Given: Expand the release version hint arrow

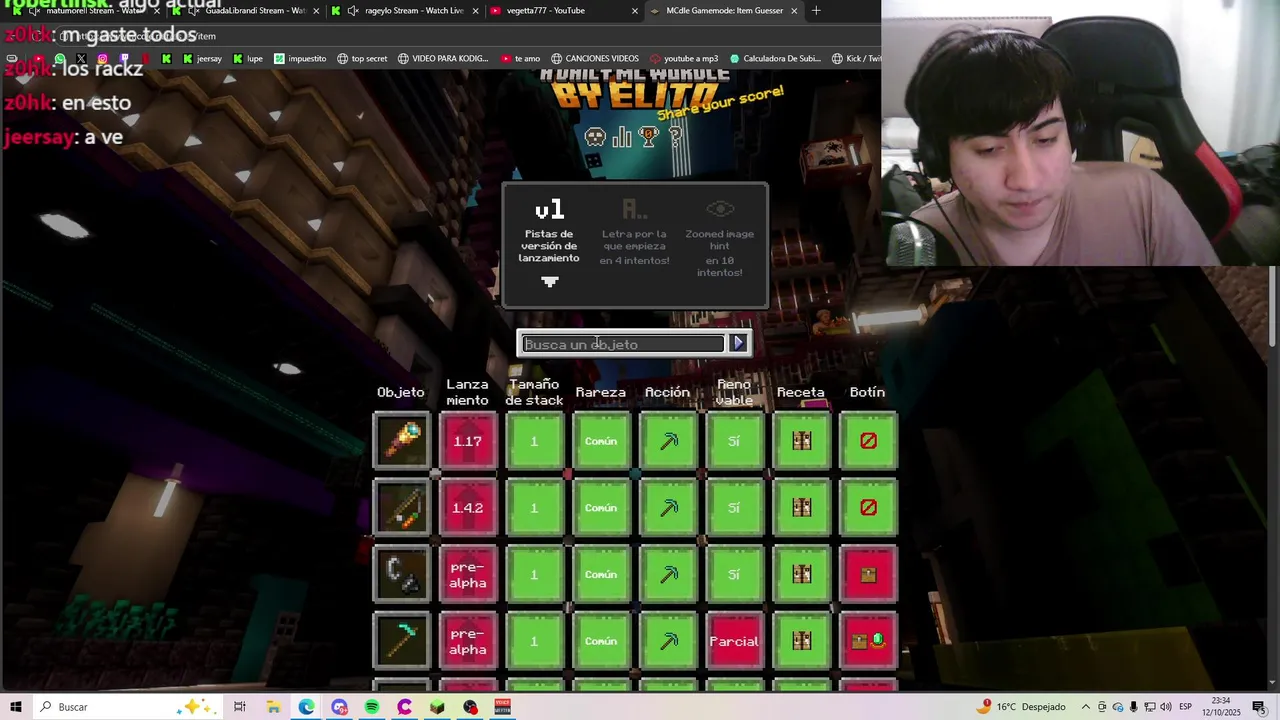Looking at the screenshot, I should click(549, 282).
